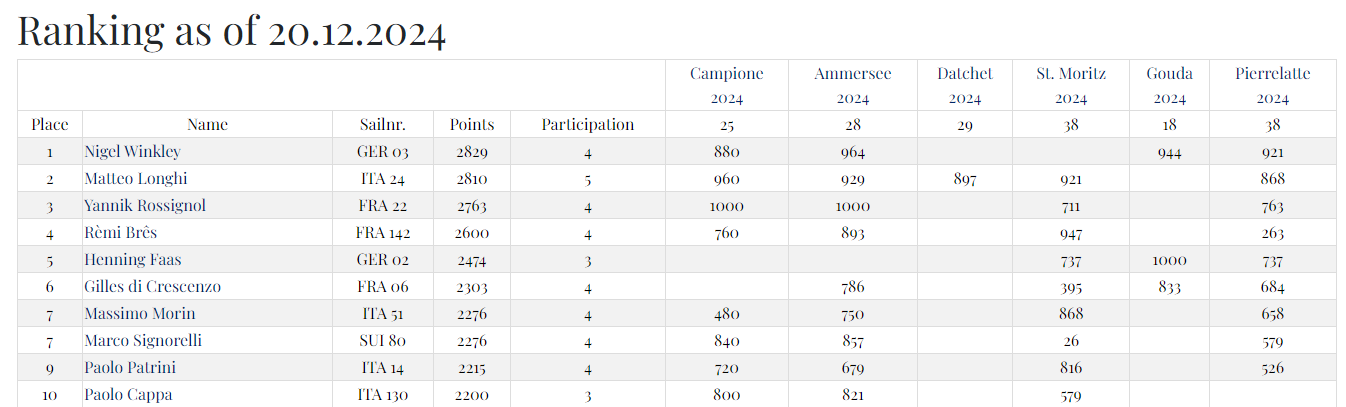Select Henning Faas in the table
Screen dimensions: 1346x407
pos(131,260)
